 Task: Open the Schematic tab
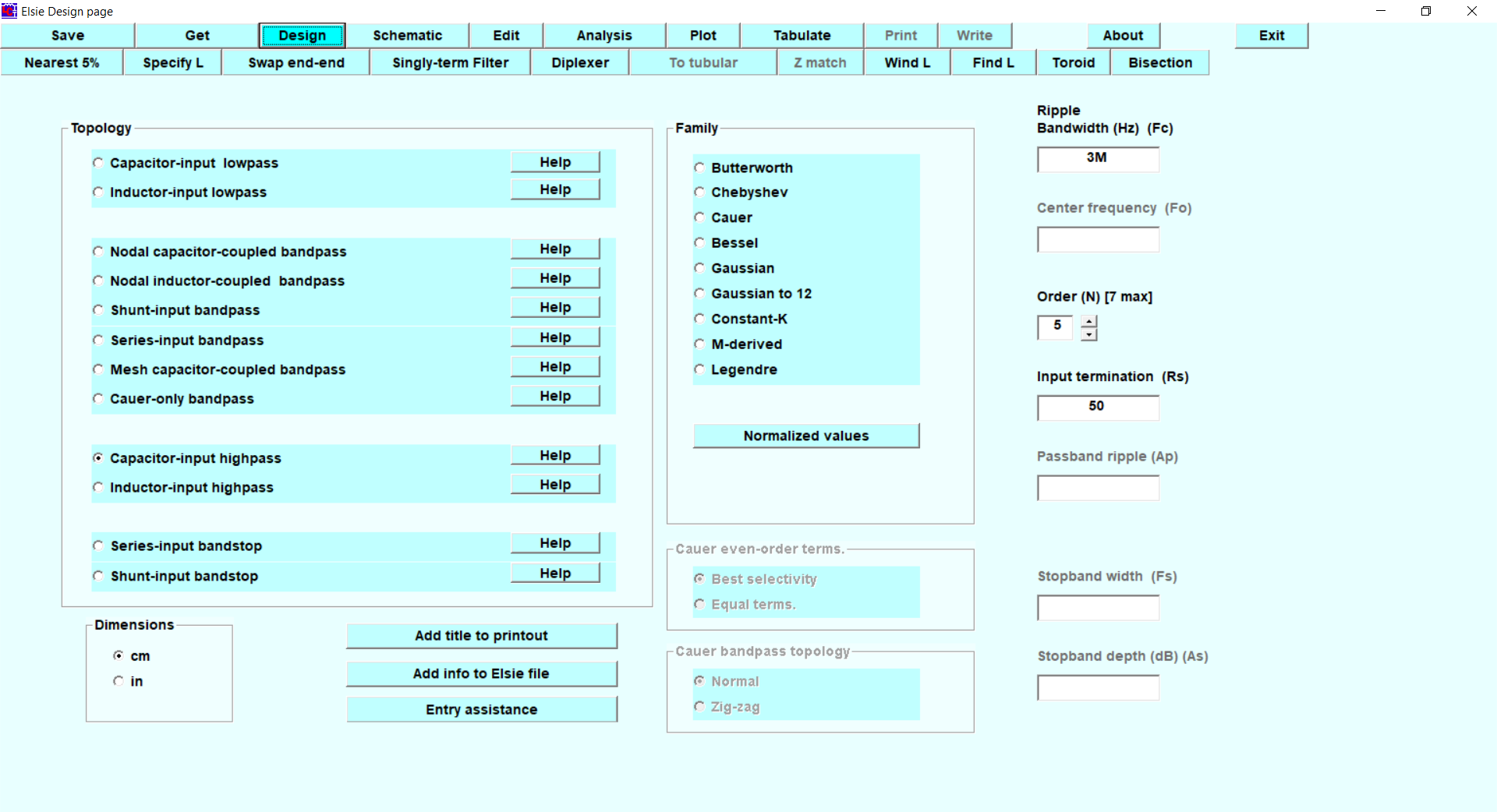pos(407,36)
